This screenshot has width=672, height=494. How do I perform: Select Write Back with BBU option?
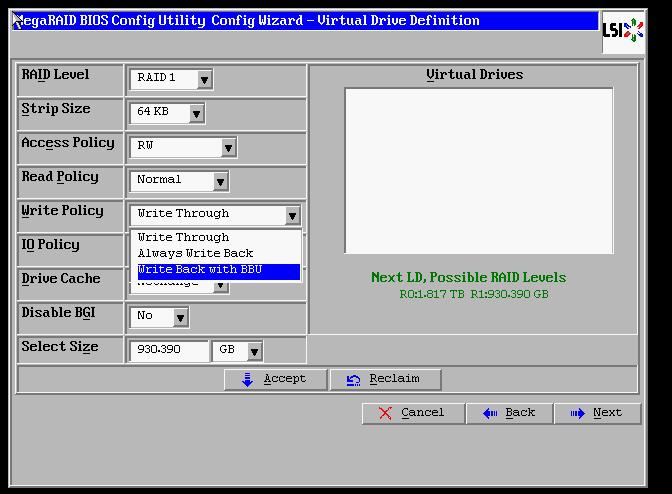[219, 272]
